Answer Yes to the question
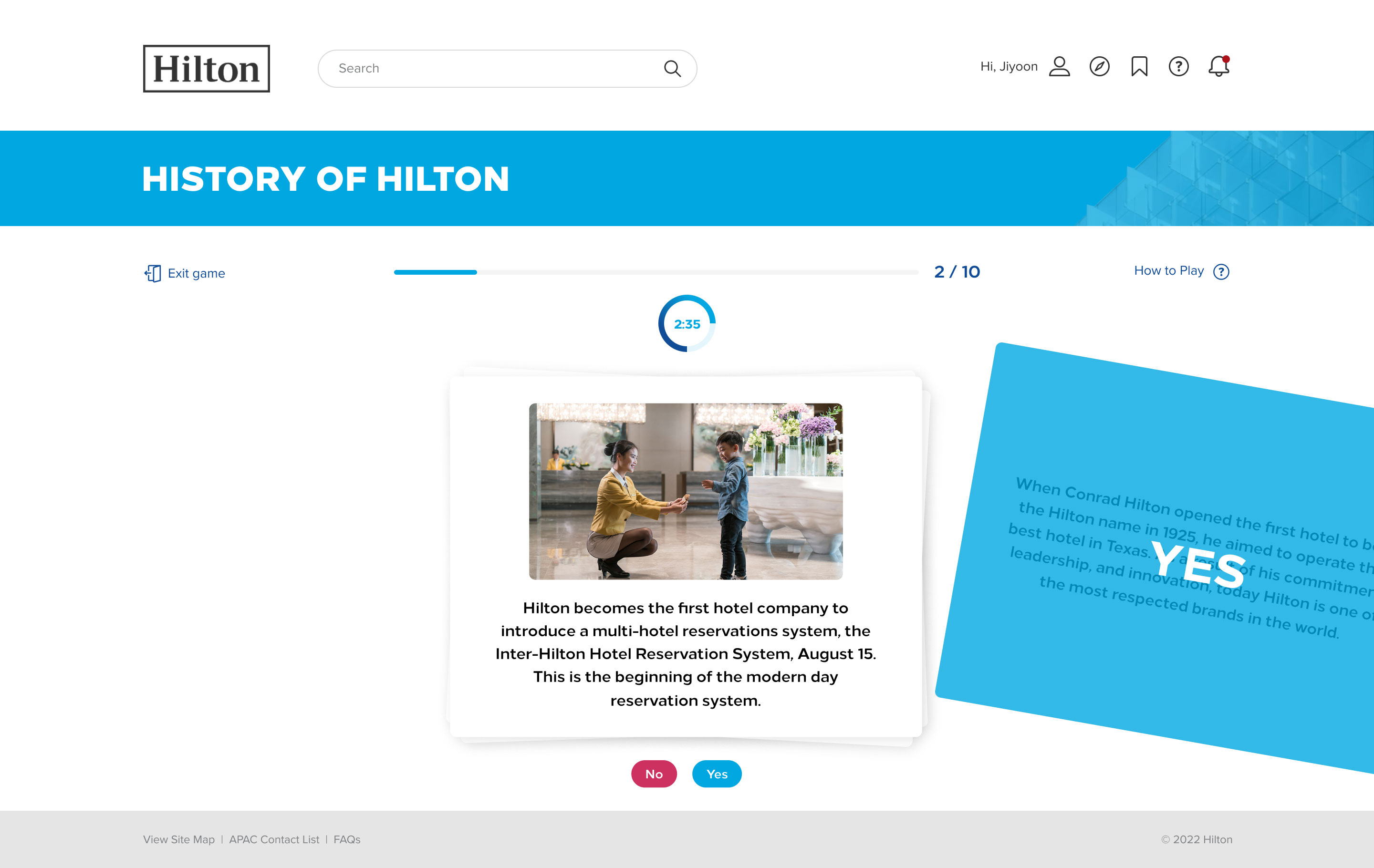 [x=717, y=773]
